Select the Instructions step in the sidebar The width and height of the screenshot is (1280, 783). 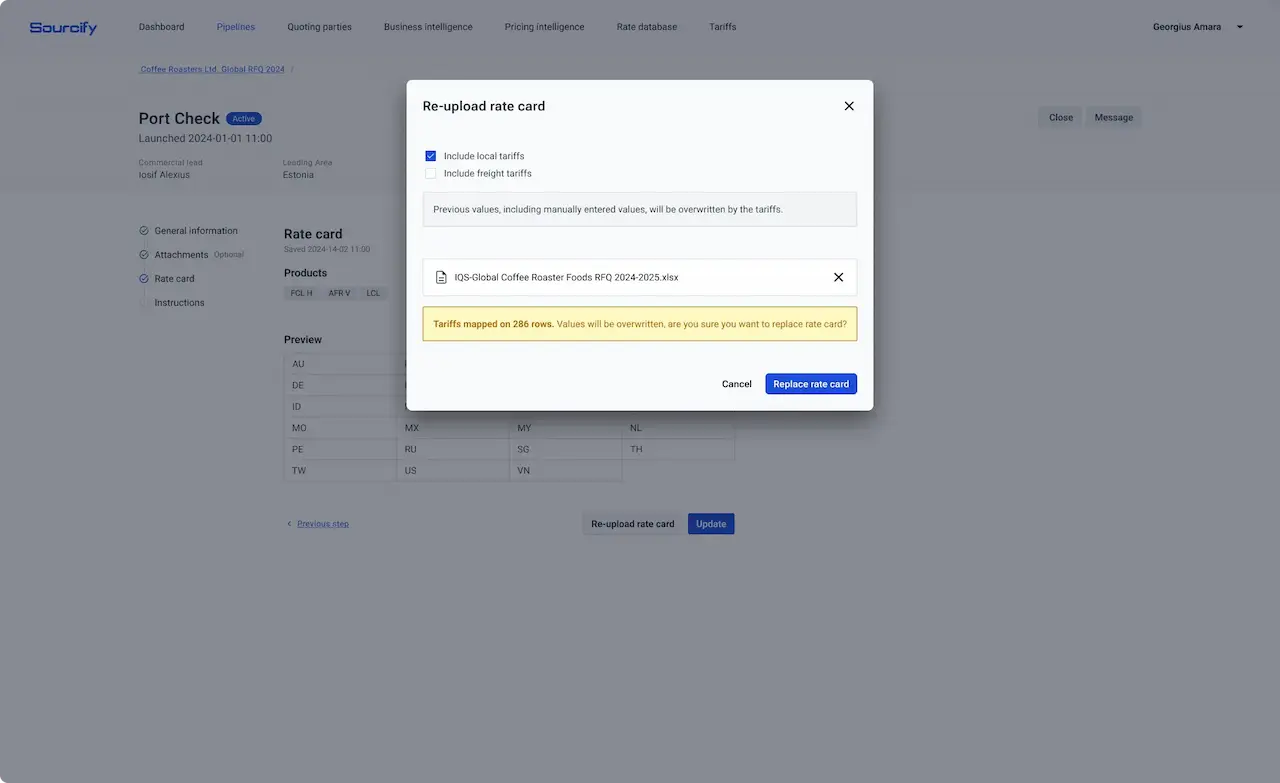pos(178,302)
